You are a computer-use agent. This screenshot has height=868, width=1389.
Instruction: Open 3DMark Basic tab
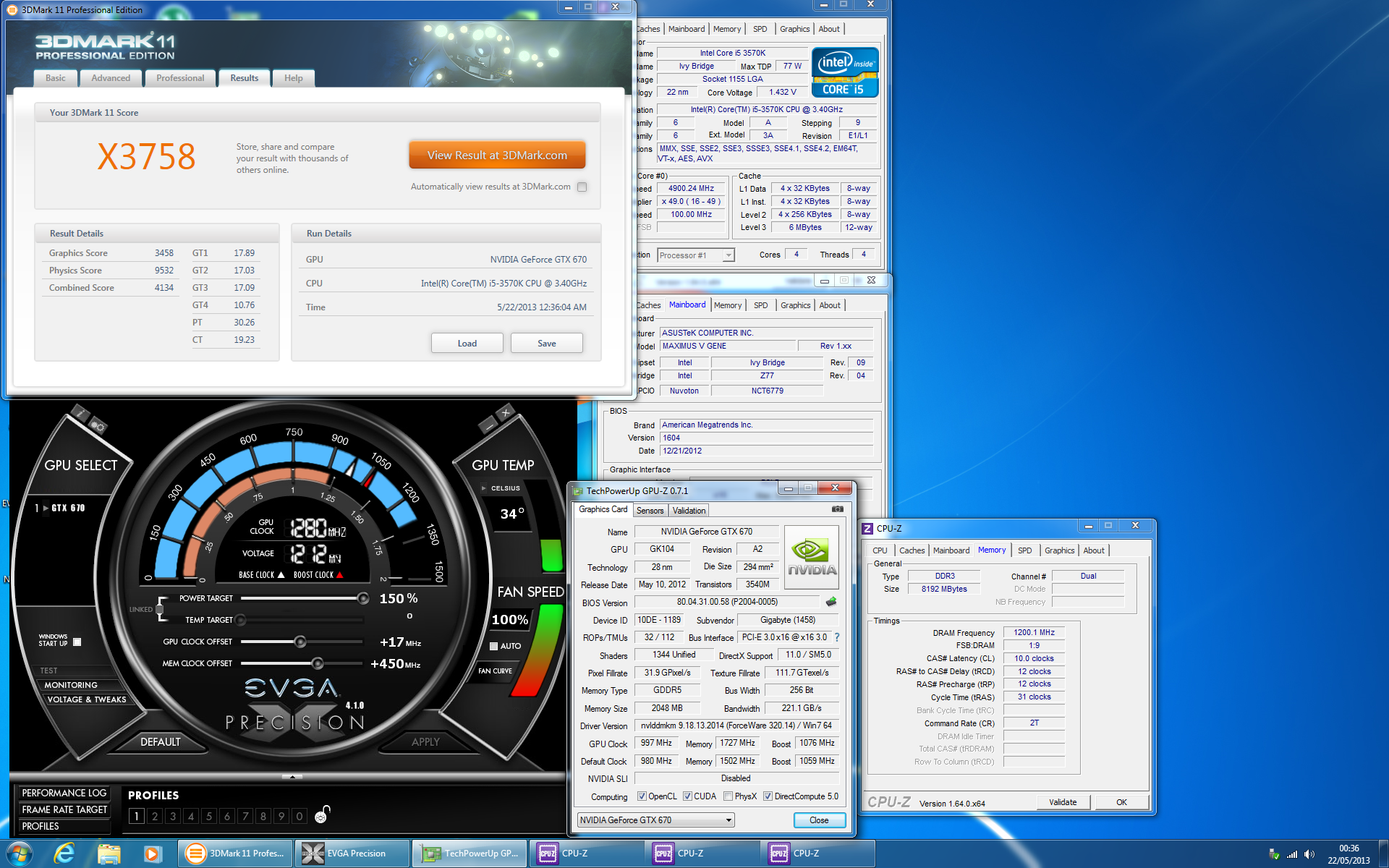56,78
